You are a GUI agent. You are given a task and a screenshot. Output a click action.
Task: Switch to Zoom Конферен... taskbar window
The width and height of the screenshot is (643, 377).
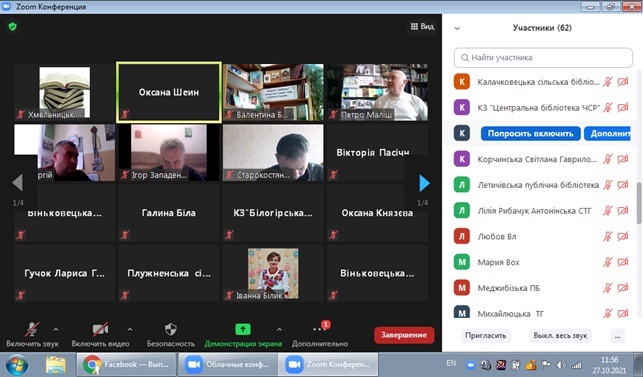coord(328,364)
